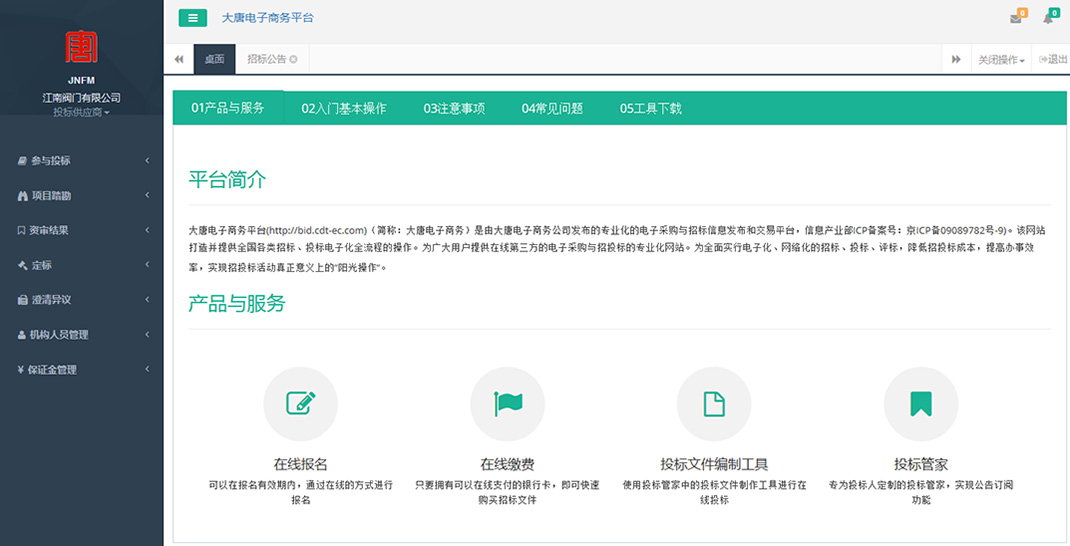Expand the 澄清异议 menu chevron
This screenshot has width=1070, height=546.
(147, 299)
